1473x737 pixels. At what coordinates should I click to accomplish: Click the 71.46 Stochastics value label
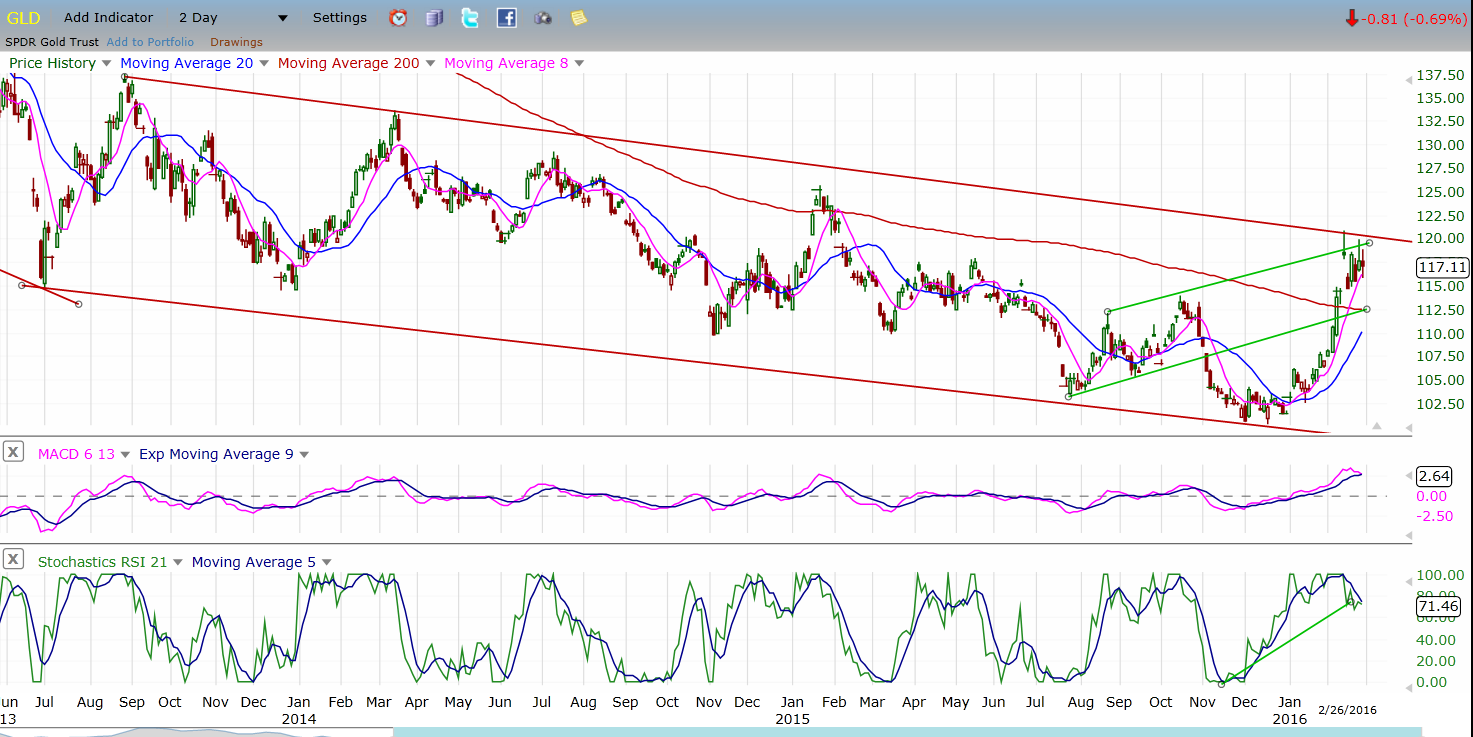click(x=1438, y=606)
